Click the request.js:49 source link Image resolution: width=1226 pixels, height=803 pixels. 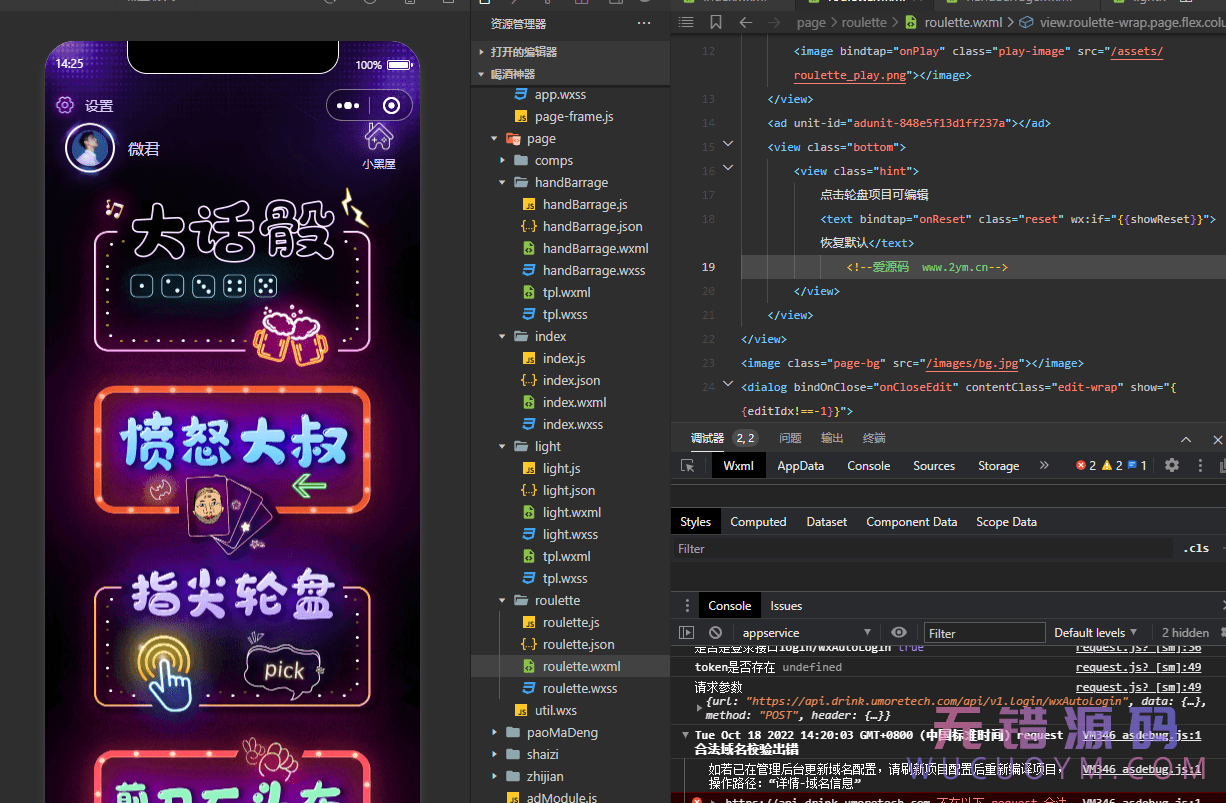coord(1138,667)
